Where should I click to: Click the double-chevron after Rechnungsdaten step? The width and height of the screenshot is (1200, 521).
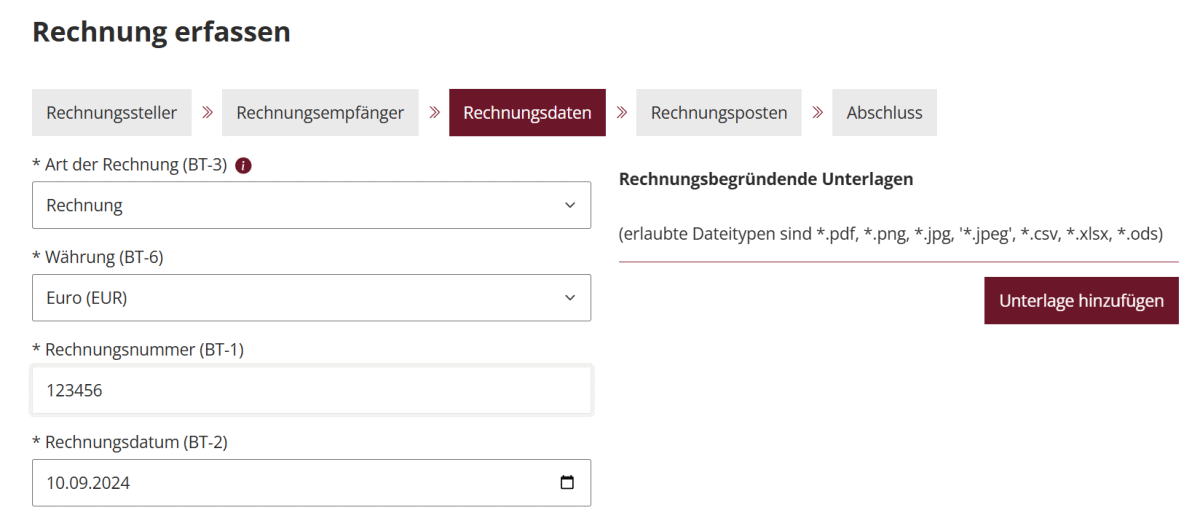click(x=621, y=112)
